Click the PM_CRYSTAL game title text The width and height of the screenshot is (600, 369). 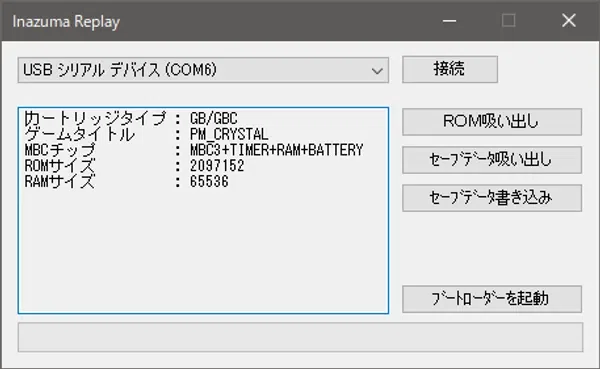pos(229,134)
